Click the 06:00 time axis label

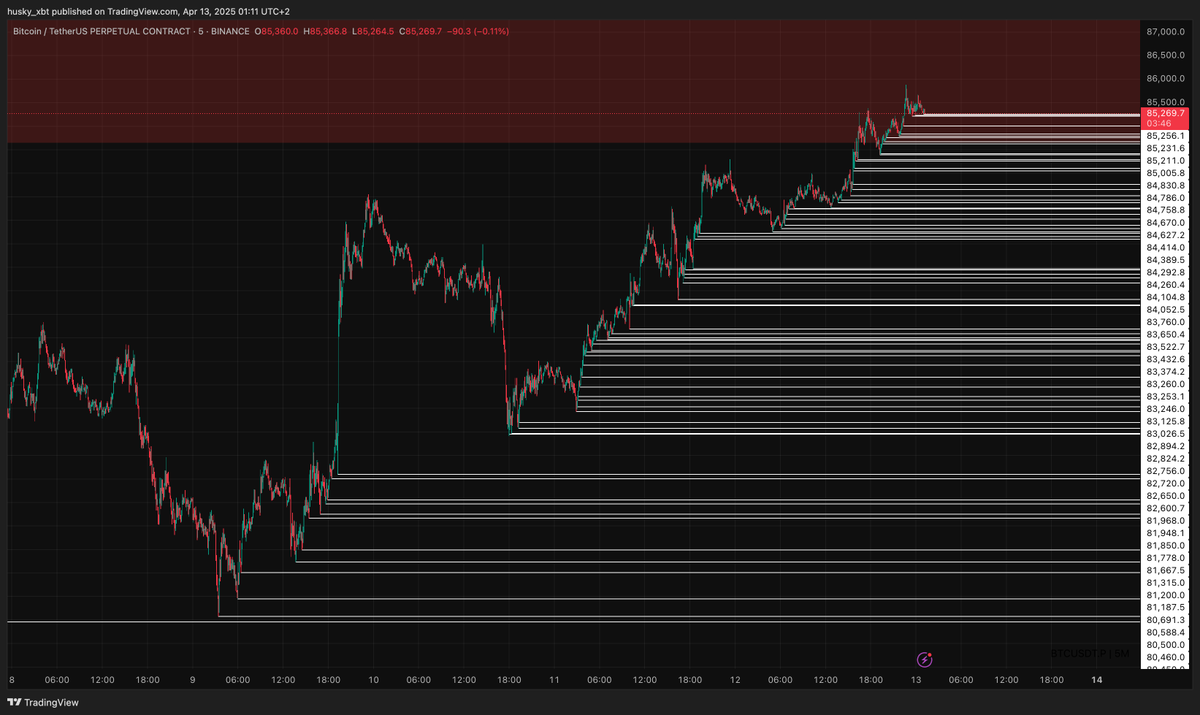(x=57, y=679)
